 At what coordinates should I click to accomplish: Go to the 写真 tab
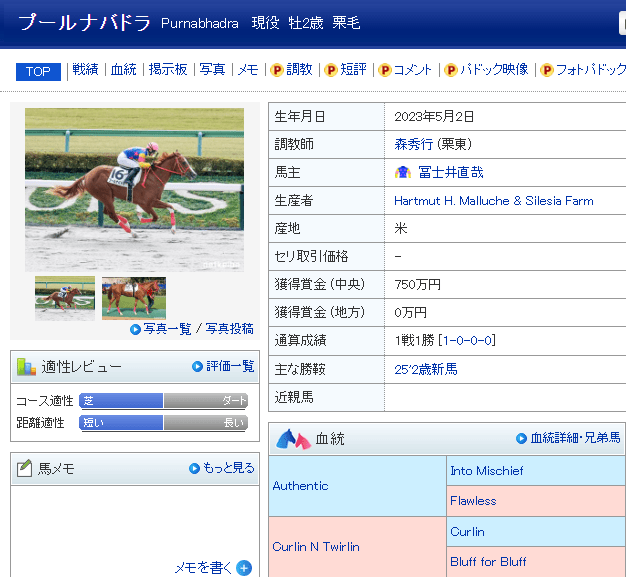coord(212,69)
